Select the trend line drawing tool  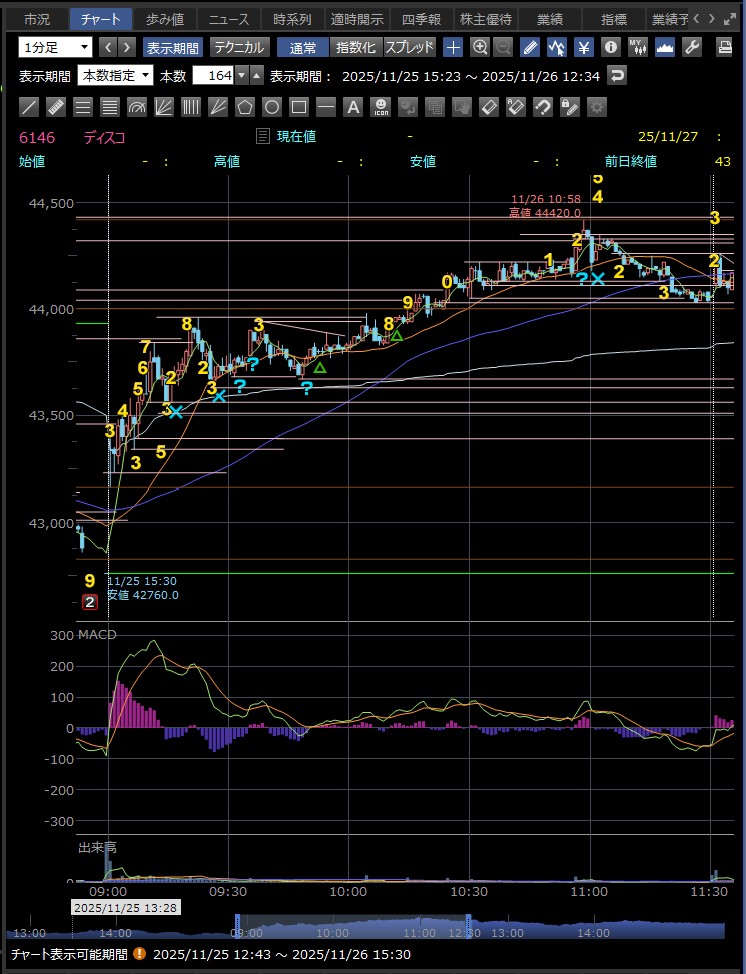pyautogui.click(x=29, y=107)
